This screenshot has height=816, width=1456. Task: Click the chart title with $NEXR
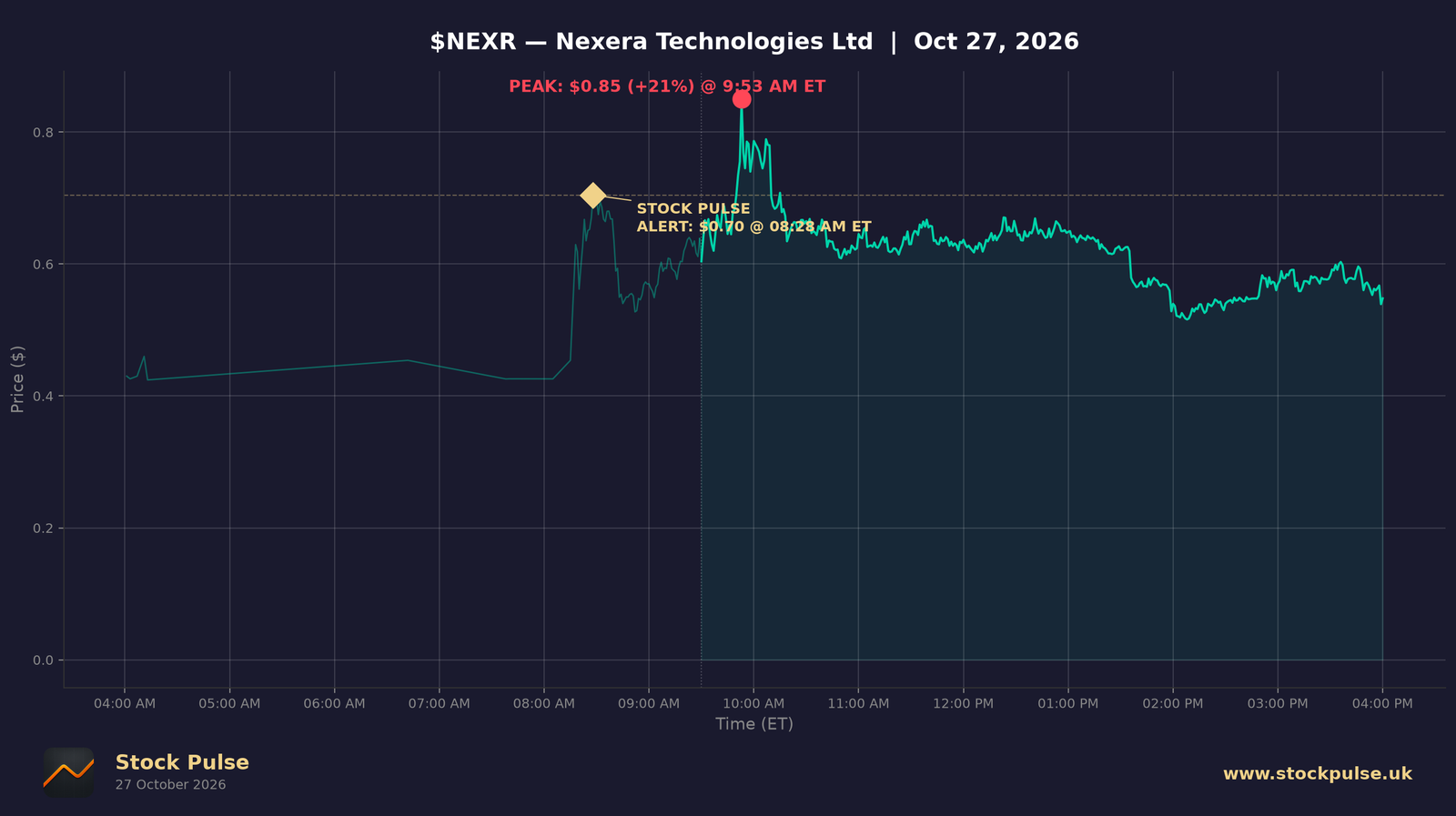click(754, 42)
